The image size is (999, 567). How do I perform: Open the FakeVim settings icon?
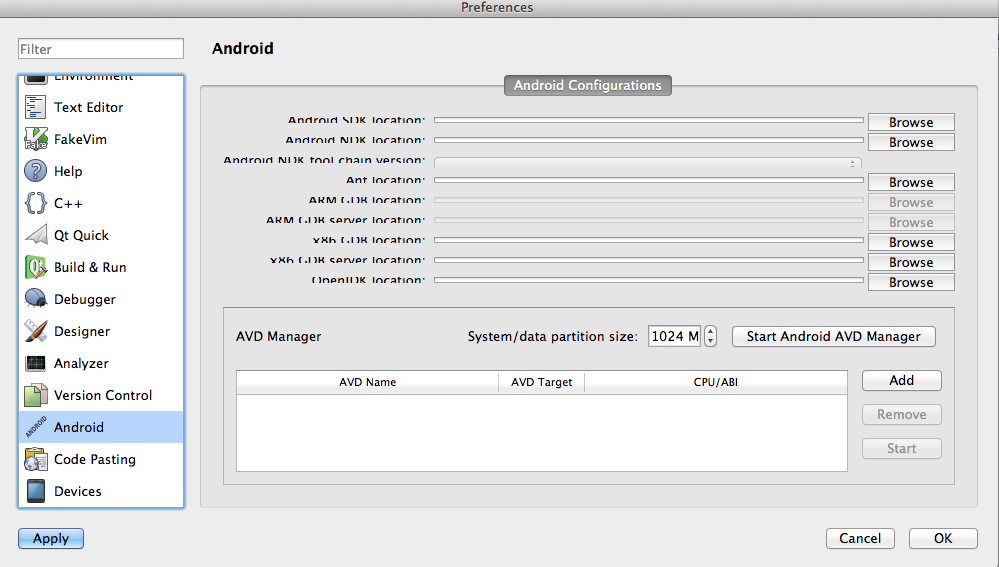point(36,139)
